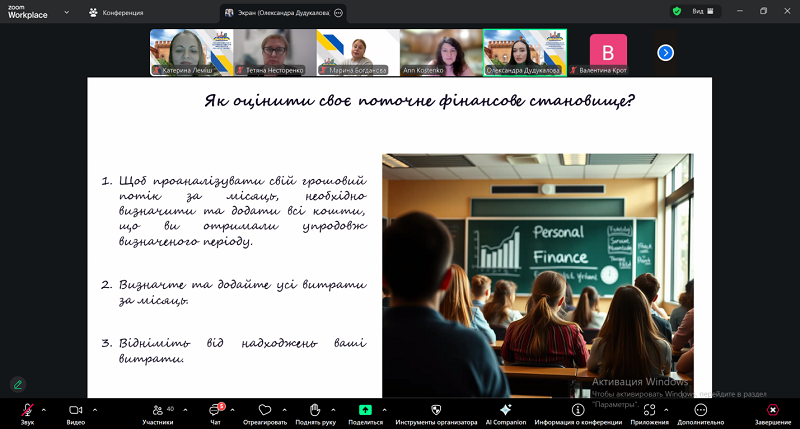Click the green Поделиться share screen icon
This screenshot has height=429, width=800.
tap(365, 410)
